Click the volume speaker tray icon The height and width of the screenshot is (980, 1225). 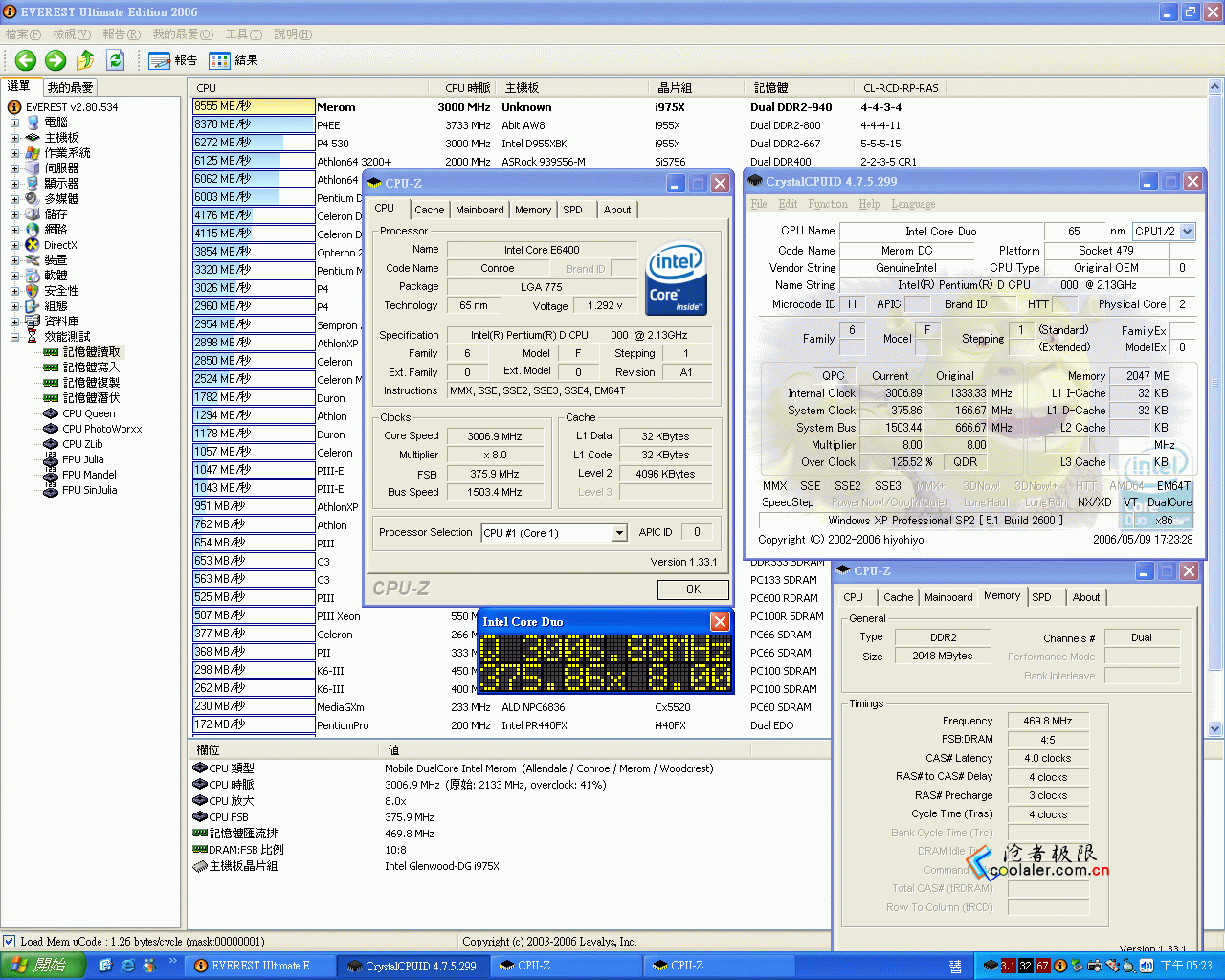(x=1147, y=966)
